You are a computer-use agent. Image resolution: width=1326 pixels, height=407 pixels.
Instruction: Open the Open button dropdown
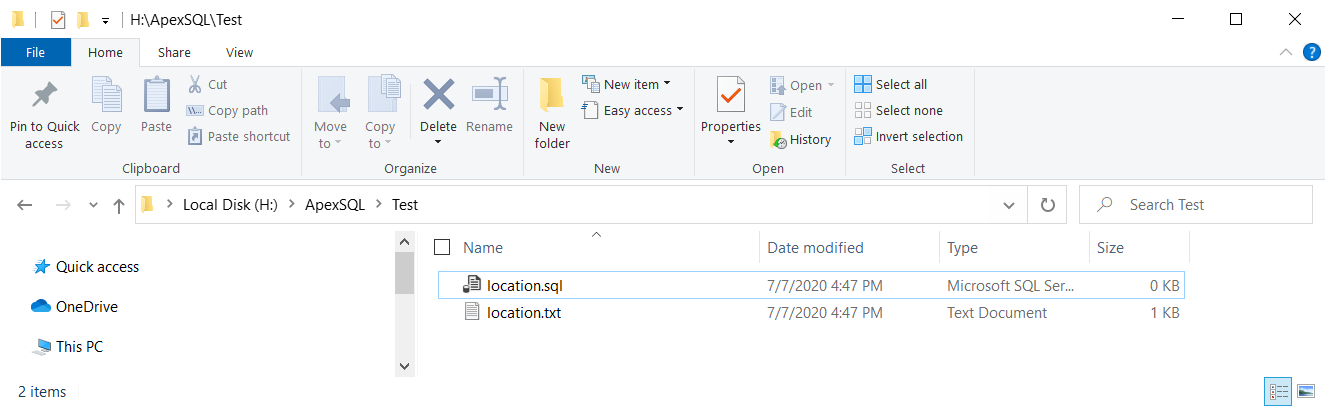830,86
